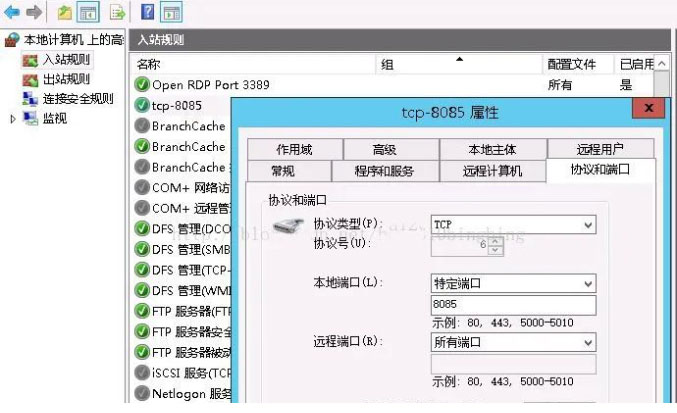This screenshot has height=413, width=677.
Task: Click the Back arrow in the toolbar
Action: pyautogui.click(x=13, y=12)
